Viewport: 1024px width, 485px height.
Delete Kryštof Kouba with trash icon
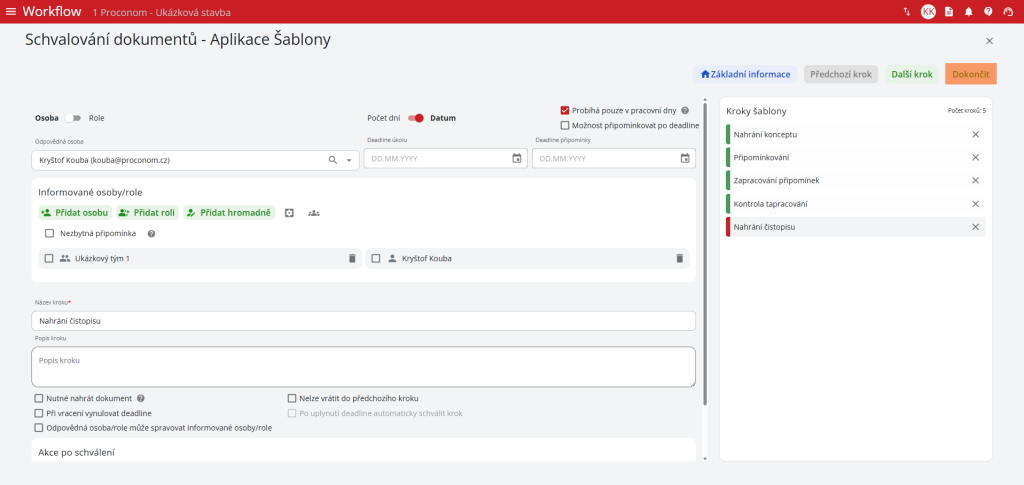coord(679,258)
